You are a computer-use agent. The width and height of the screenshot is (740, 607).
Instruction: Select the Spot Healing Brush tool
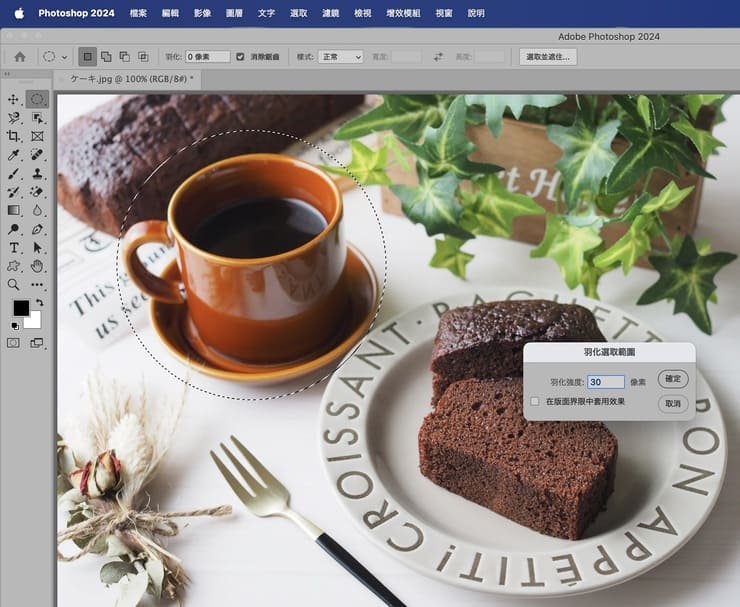(37, 155)
